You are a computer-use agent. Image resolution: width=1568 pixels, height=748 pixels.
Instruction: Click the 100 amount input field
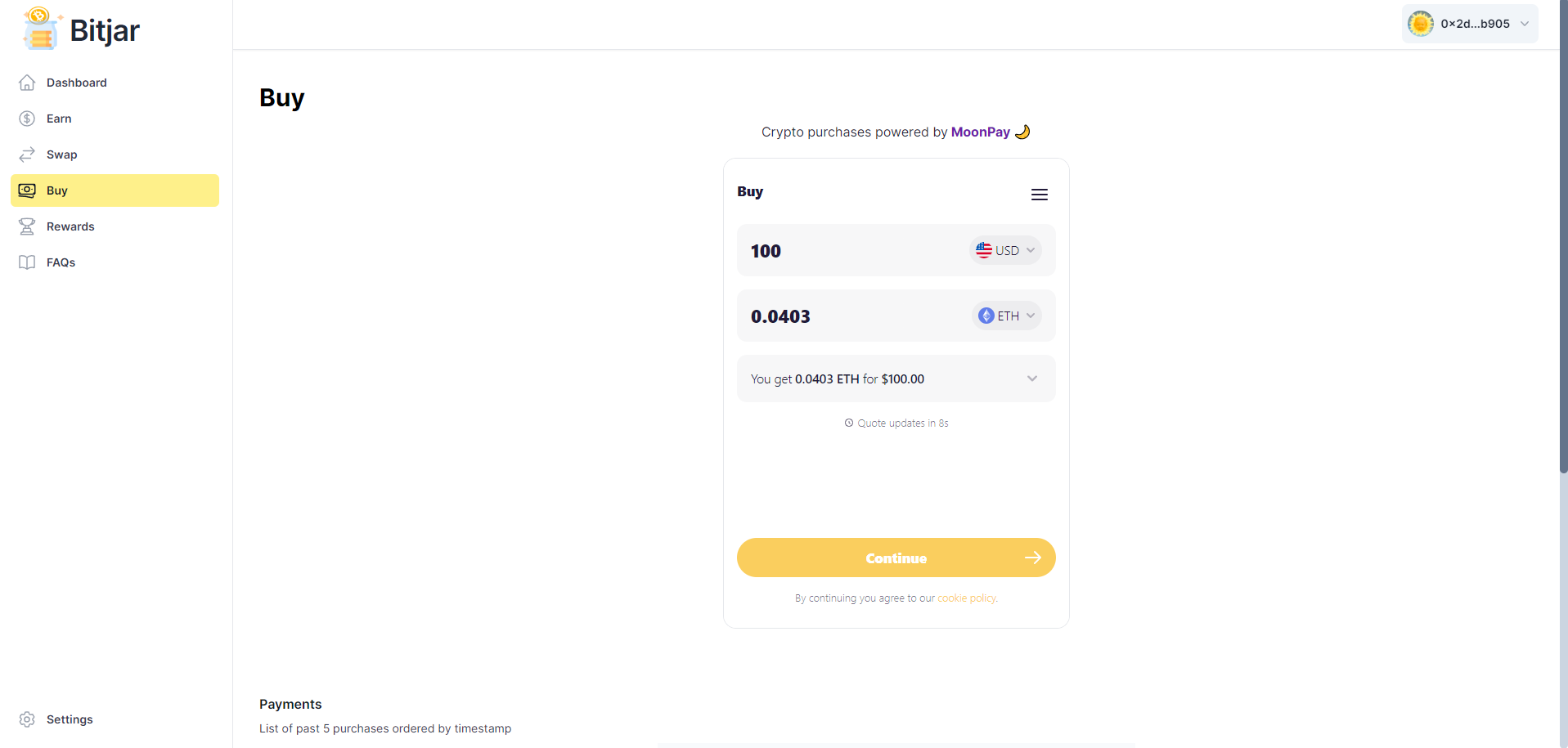pos(851,251)
